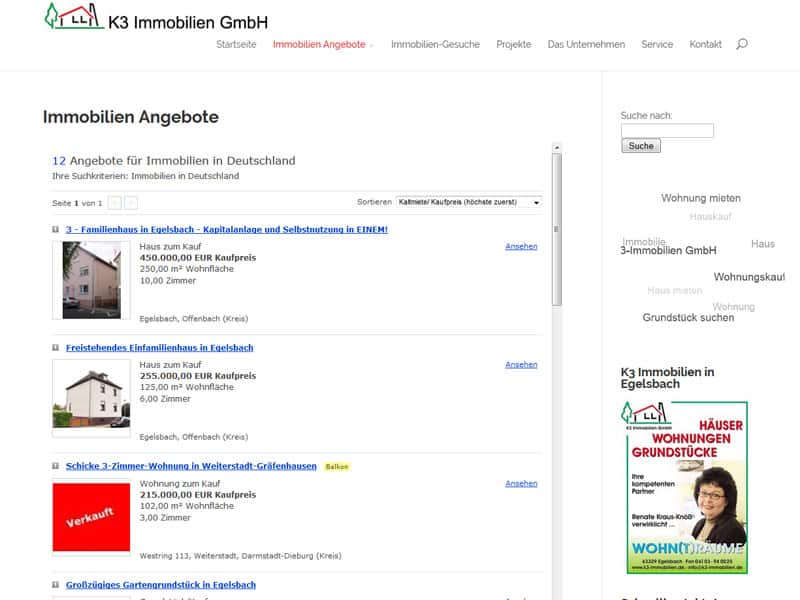
Task: Go to next results page arrow
Action: tap(131, 203)
